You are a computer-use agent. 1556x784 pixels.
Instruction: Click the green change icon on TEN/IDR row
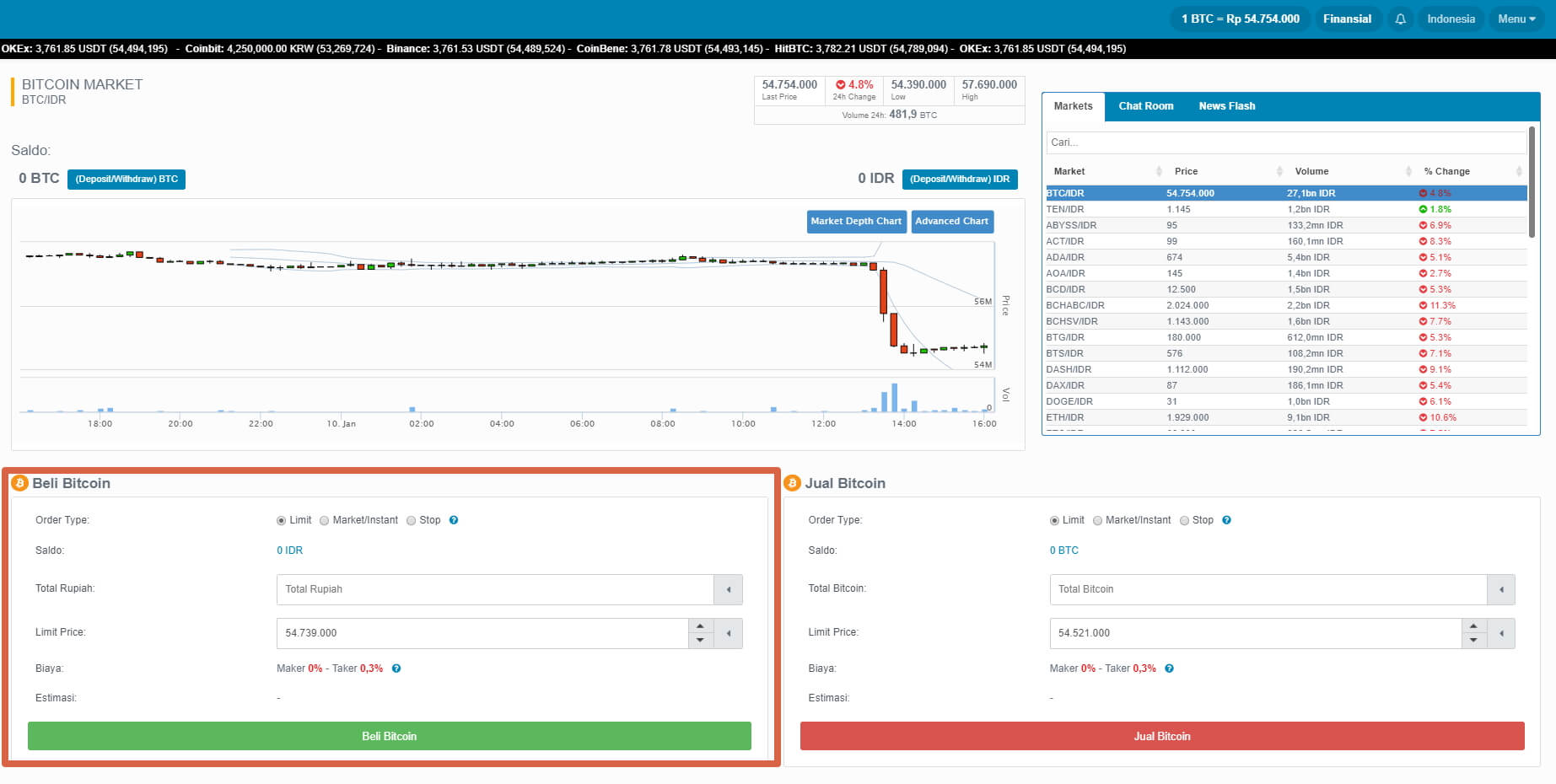pos(1423,209)
